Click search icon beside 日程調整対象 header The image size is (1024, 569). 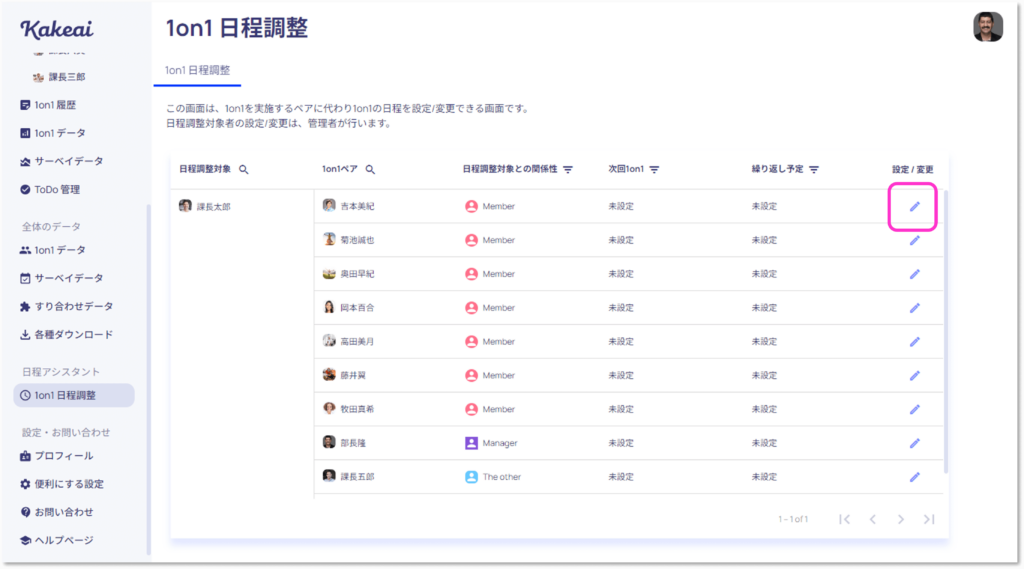click(x=244, y=170)
